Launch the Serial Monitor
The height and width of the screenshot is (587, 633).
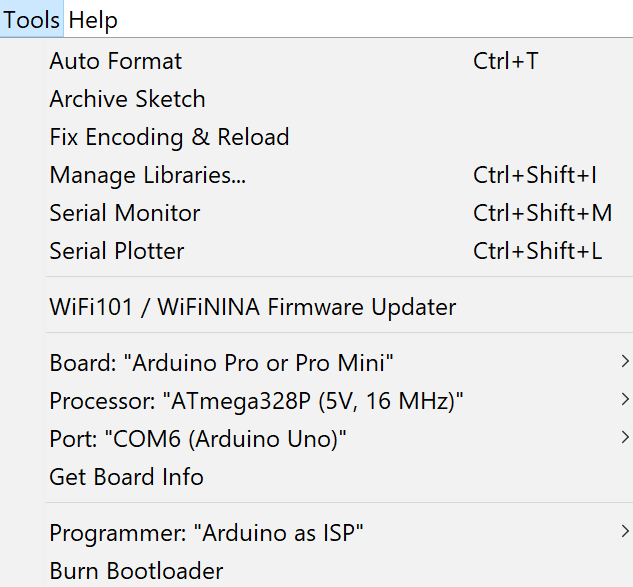pos(125,213)
